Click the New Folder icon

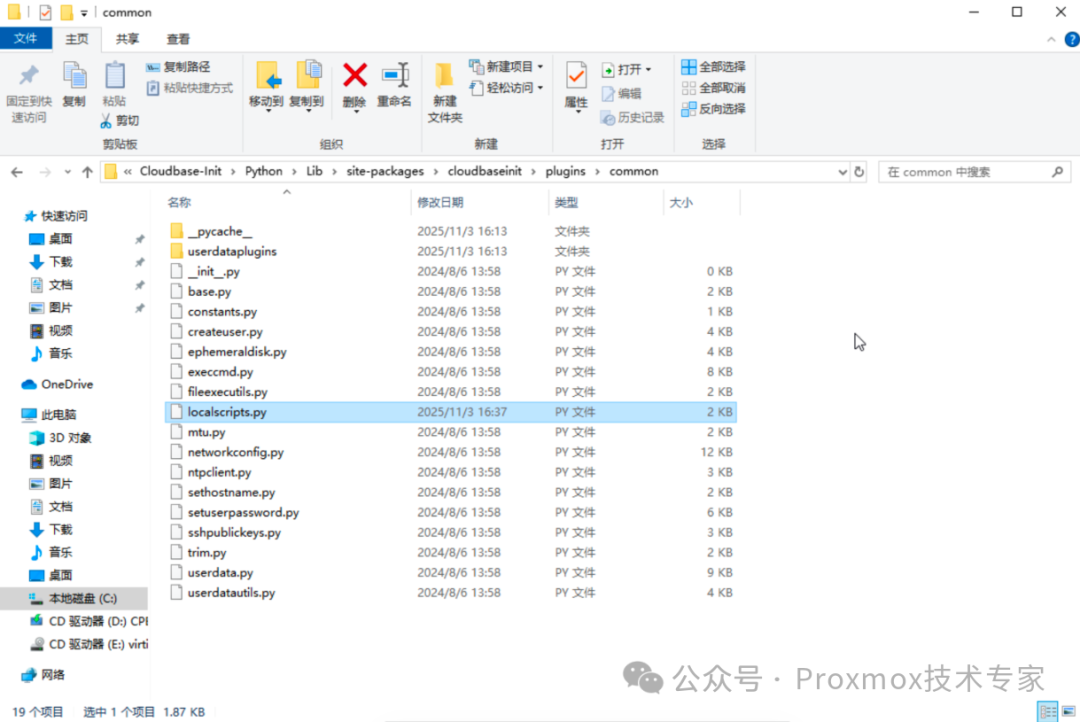click(444, 76)
